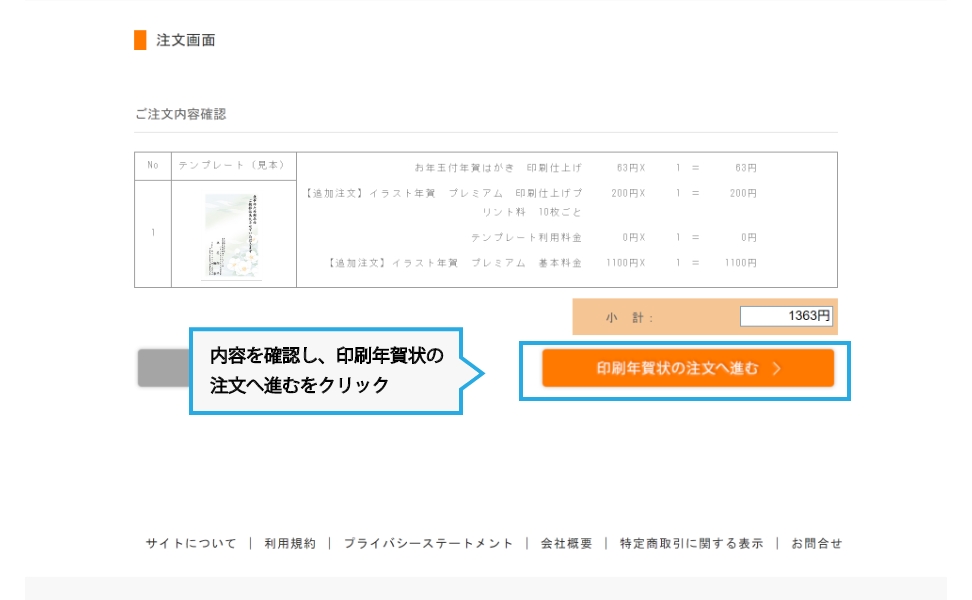Click the grey button left of the callout
Screen dimensions: 972x600
tap(164, 368)
